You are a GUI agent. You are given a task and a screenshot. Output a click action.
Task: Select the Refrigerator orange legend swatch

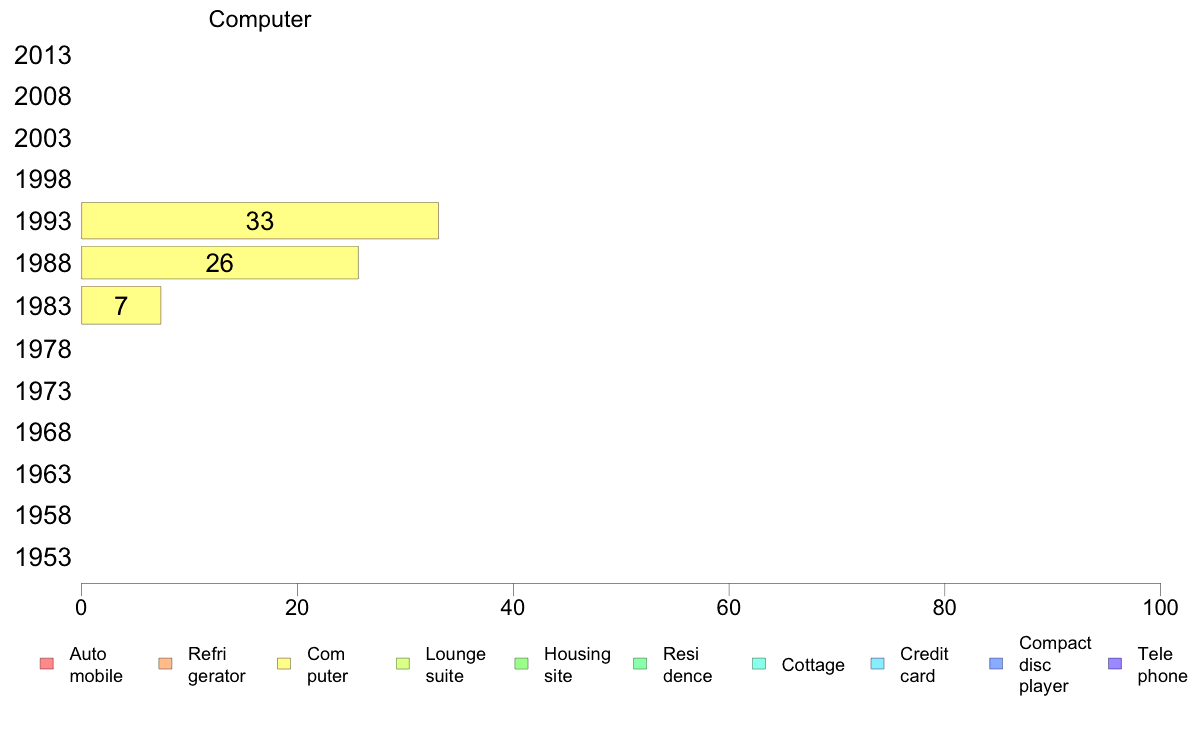pos(165,664)
